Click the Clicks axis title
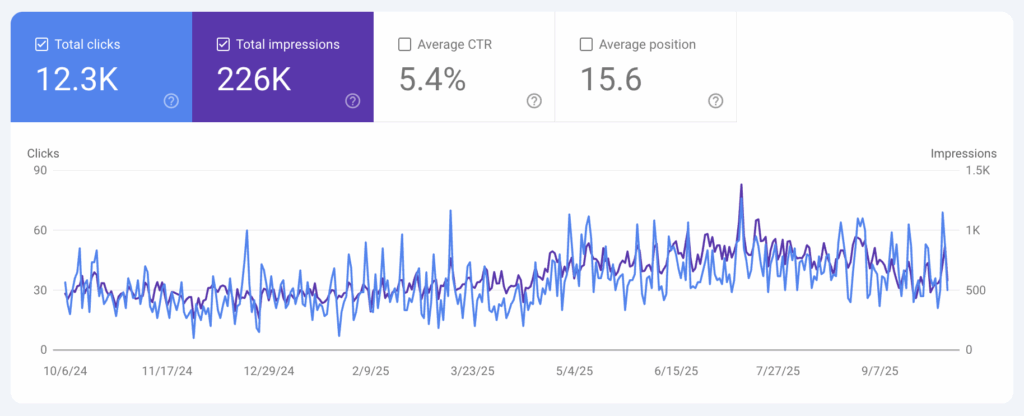 [43, 153]
